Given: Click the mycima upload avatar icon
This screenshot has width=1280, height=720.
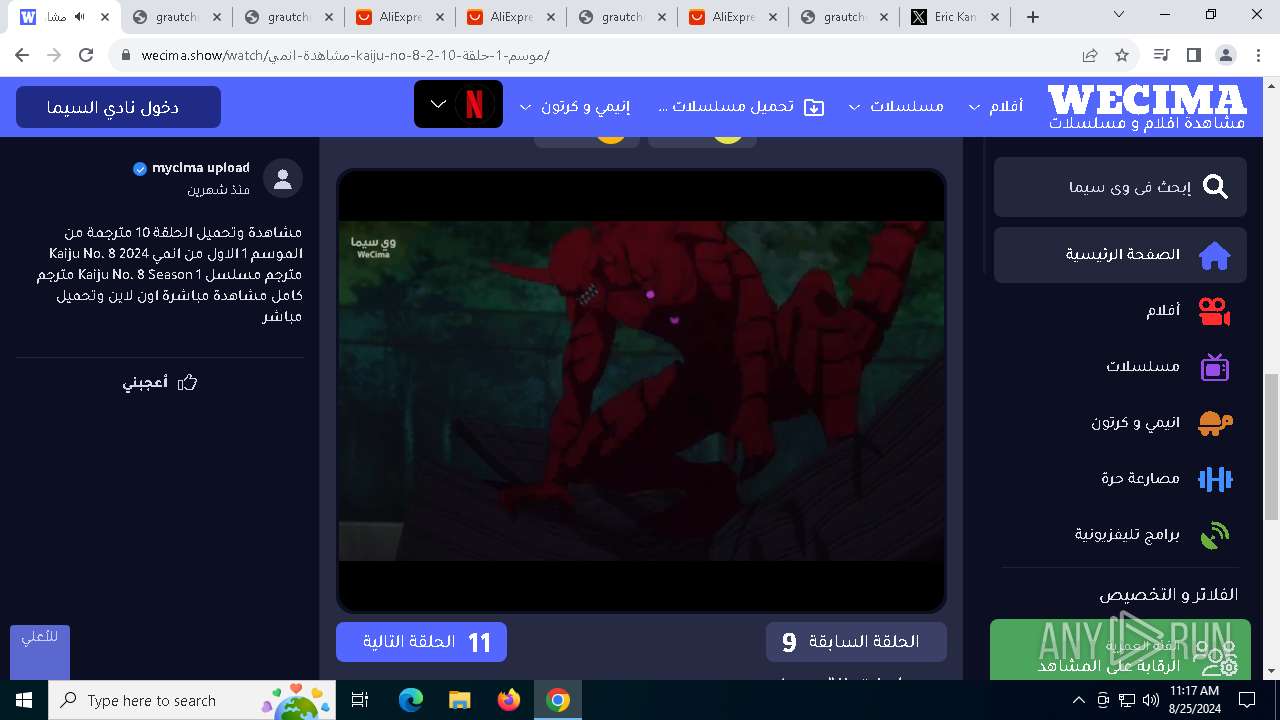Looking at the screenshot, I should coord(283,178).
